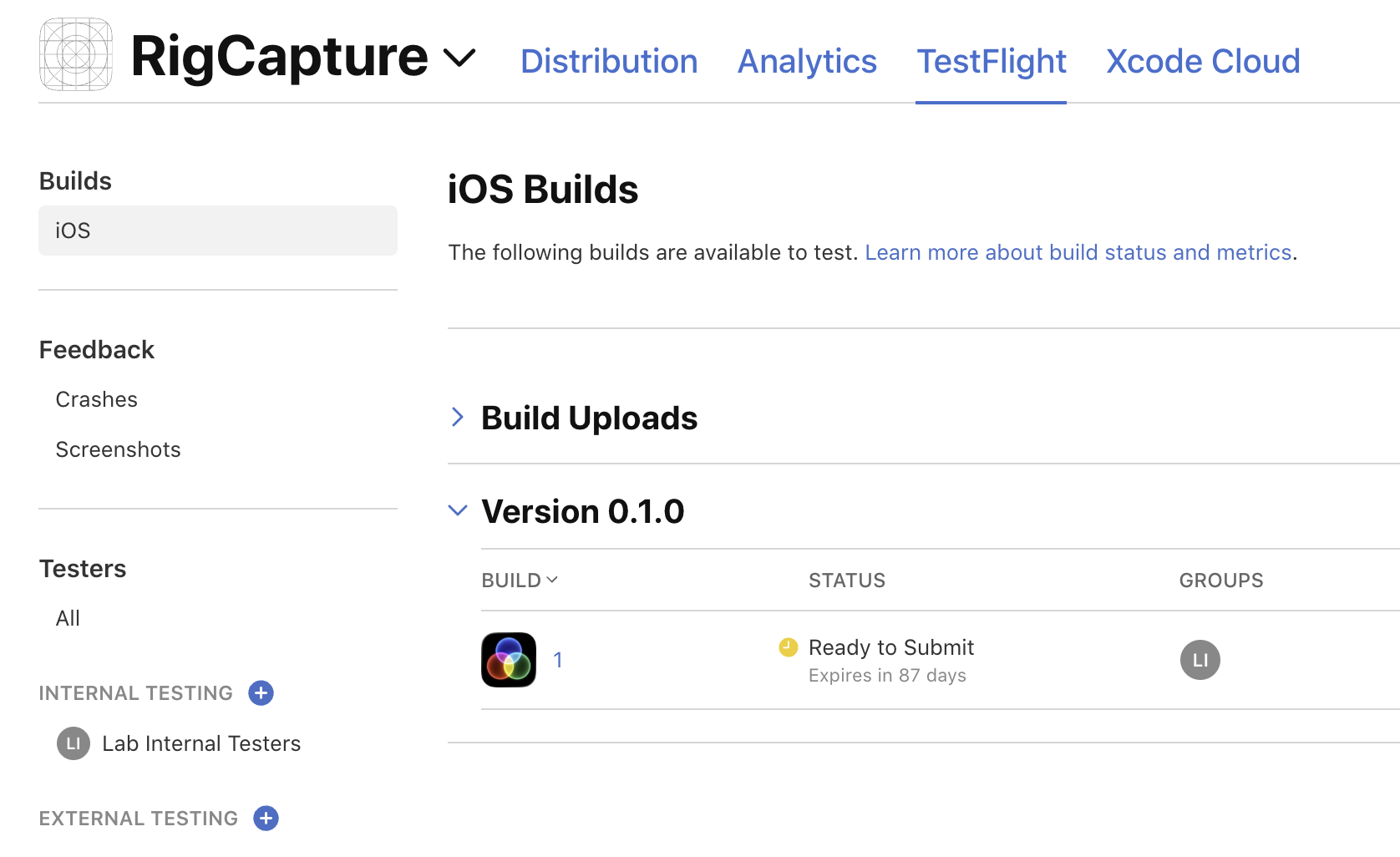Click the build 1 app icon thumbnail
Image resolution: width=1400 pixels, height=857 pixels.
[x=509, y=660]
